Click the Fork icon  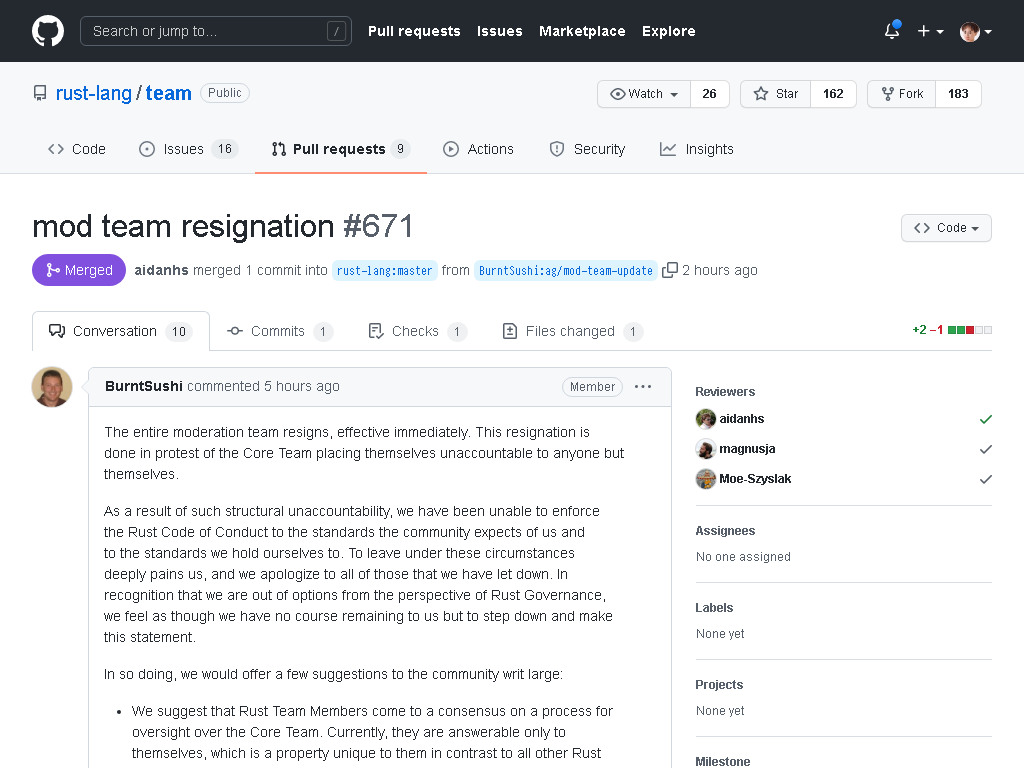(x=888, y=94)
